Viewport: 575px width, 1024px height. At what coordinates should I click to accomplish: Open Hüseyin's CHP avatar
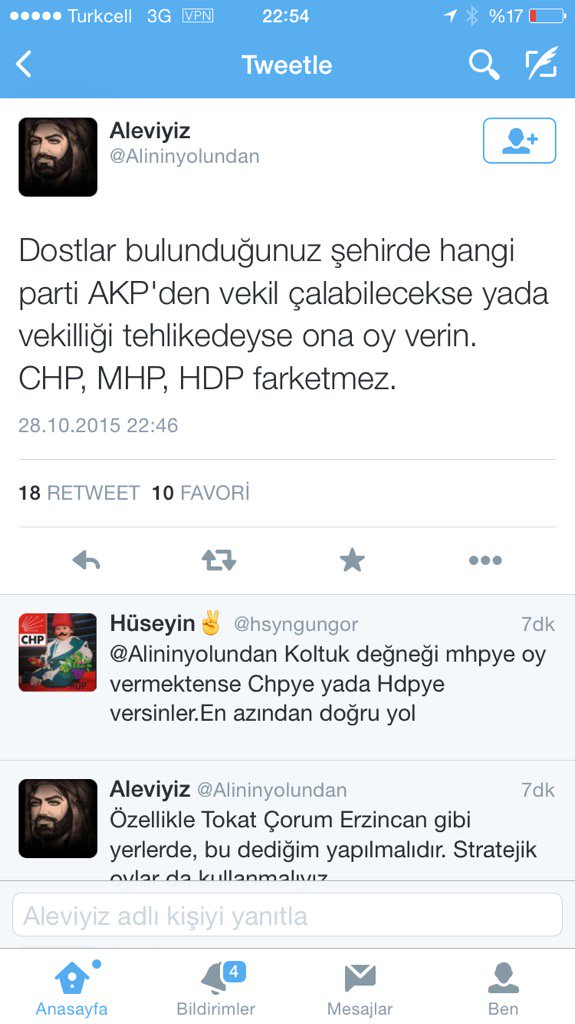coord(58,652)
